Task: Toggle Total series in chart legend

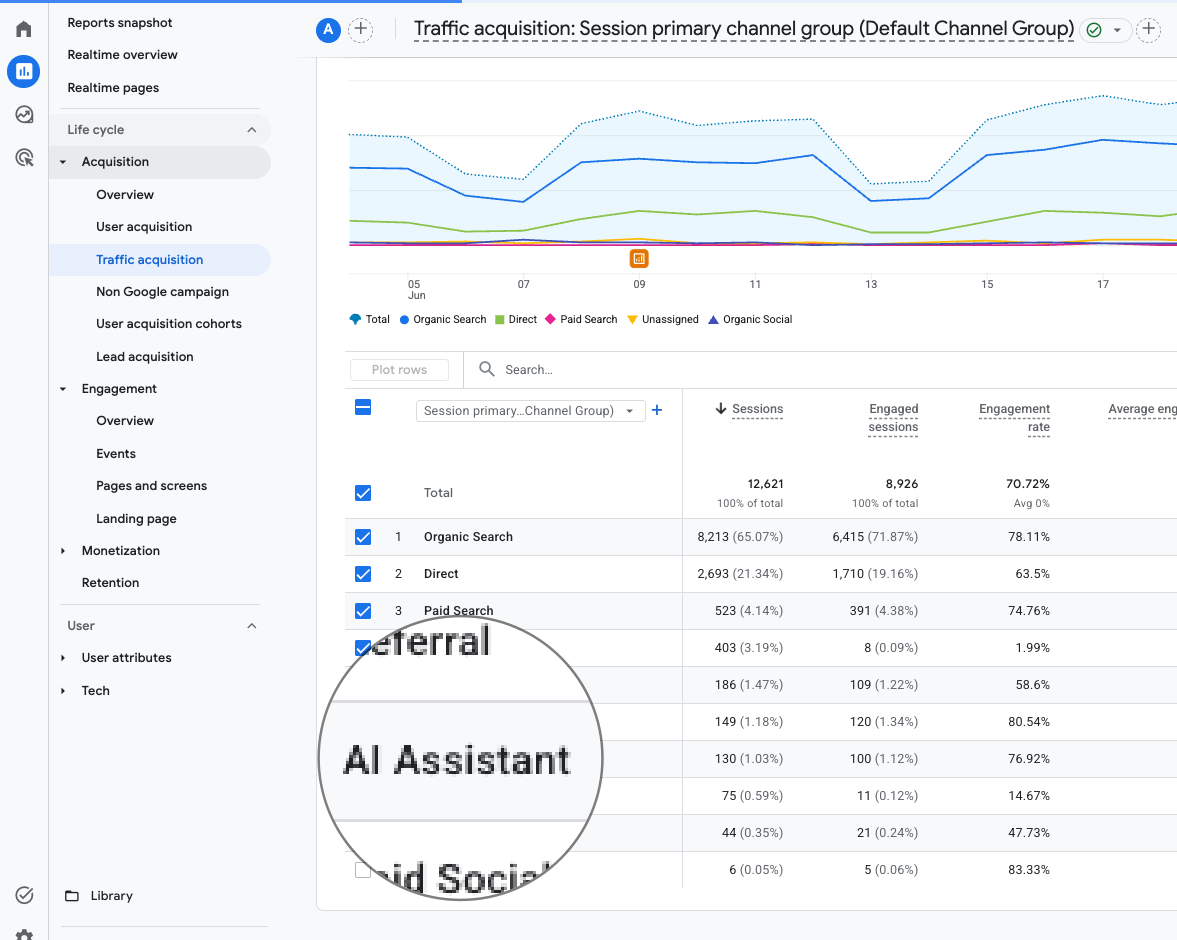Action: coord(370,319)
